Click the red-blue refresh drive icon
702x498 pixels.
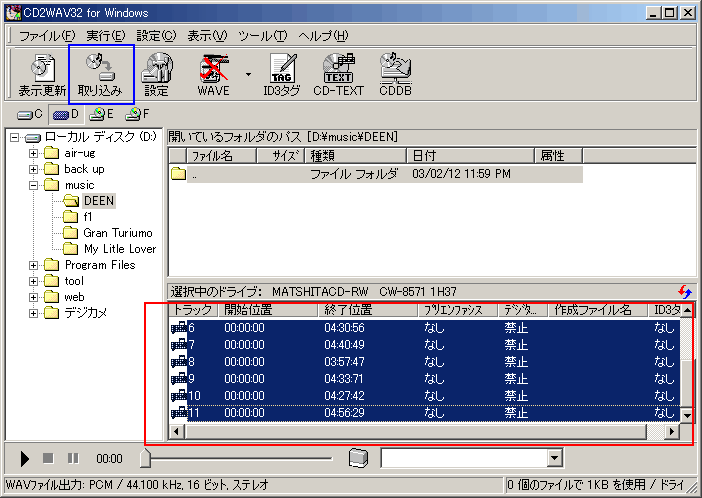click(x=684, y=291)
